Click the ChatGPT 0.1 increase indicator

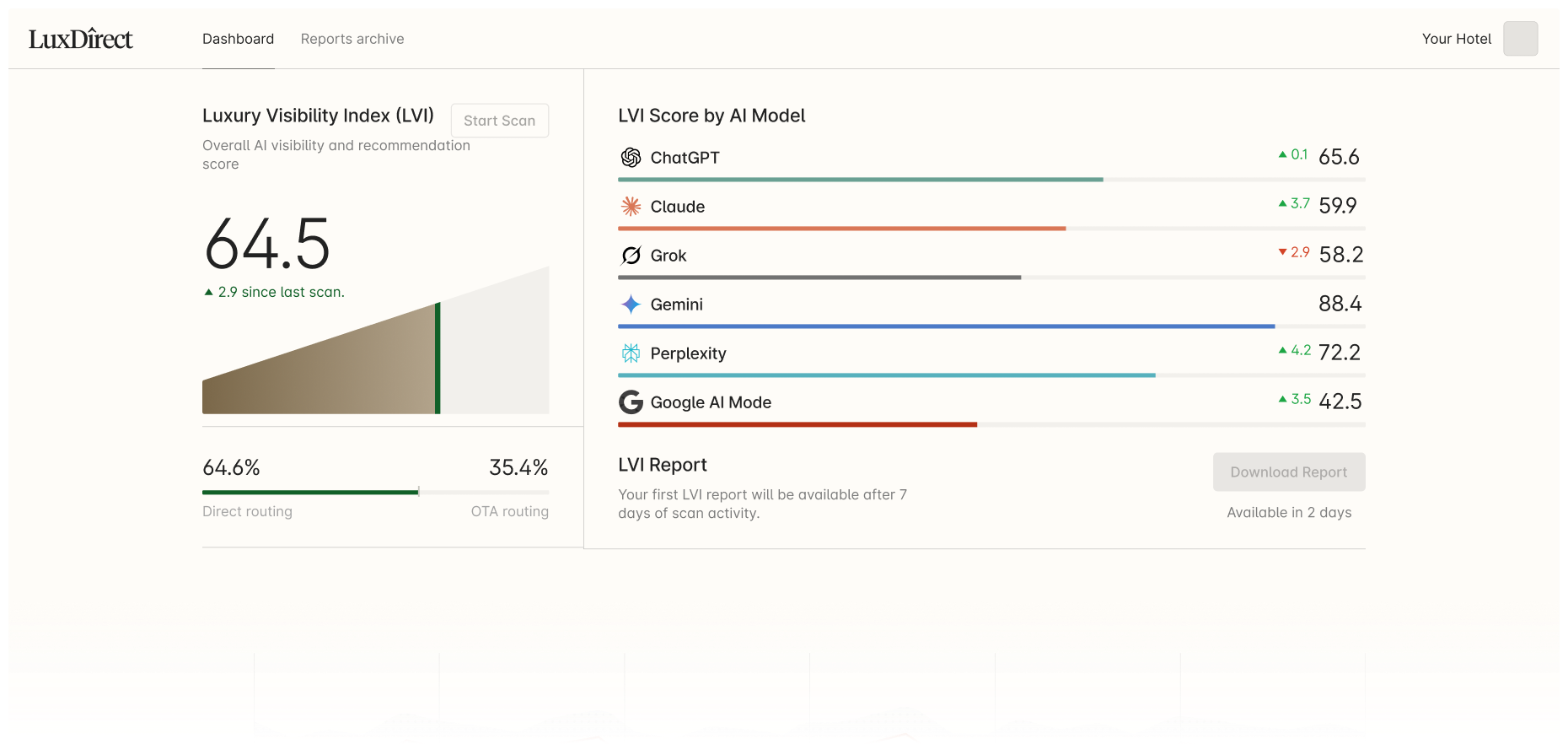click(1293, 154)
